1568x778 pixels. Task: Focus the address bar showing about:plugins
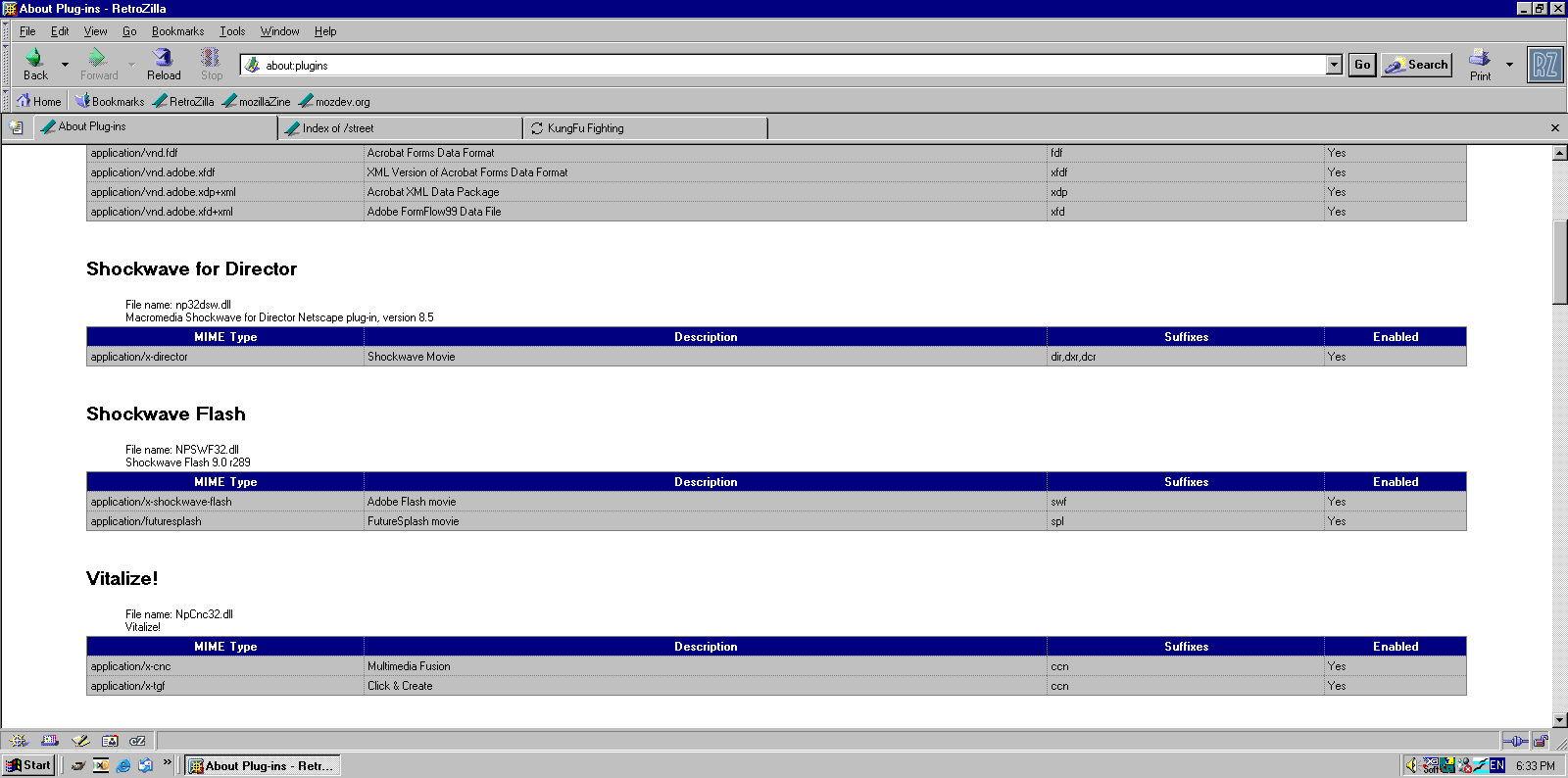pos(794,65)
